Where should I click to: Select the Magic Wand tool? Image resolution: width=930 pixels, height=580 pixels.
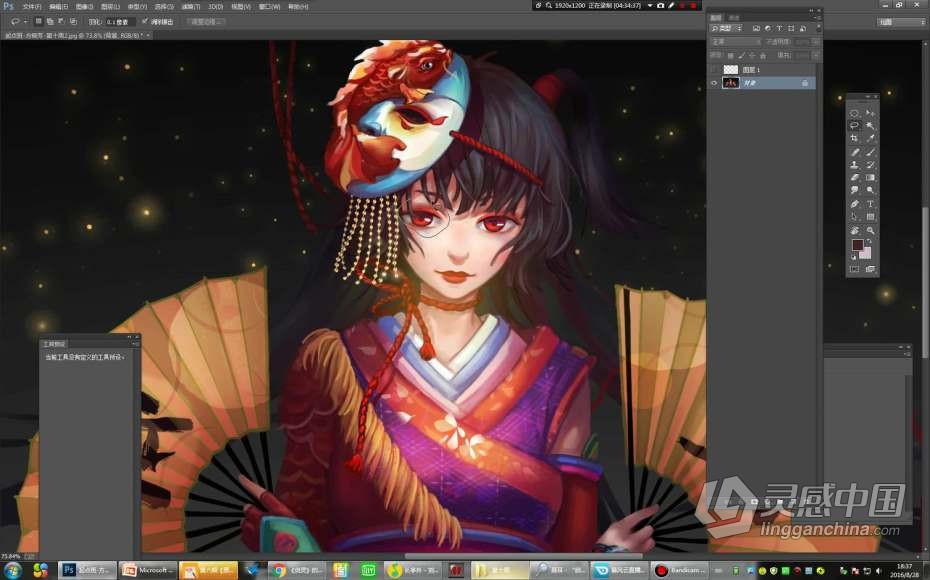[870, 125]
